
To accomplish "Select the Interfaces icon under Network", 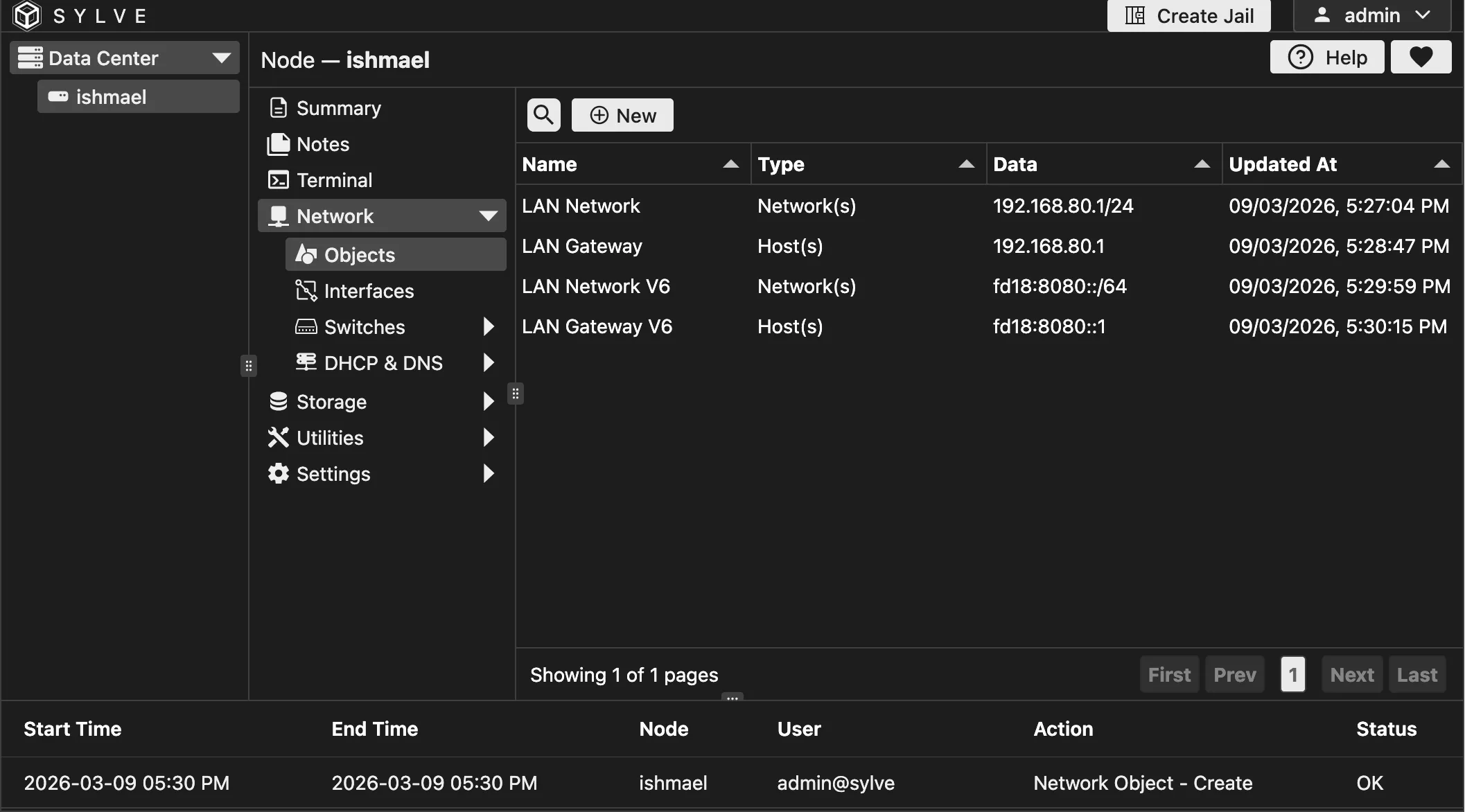I will tap(306, 290).
